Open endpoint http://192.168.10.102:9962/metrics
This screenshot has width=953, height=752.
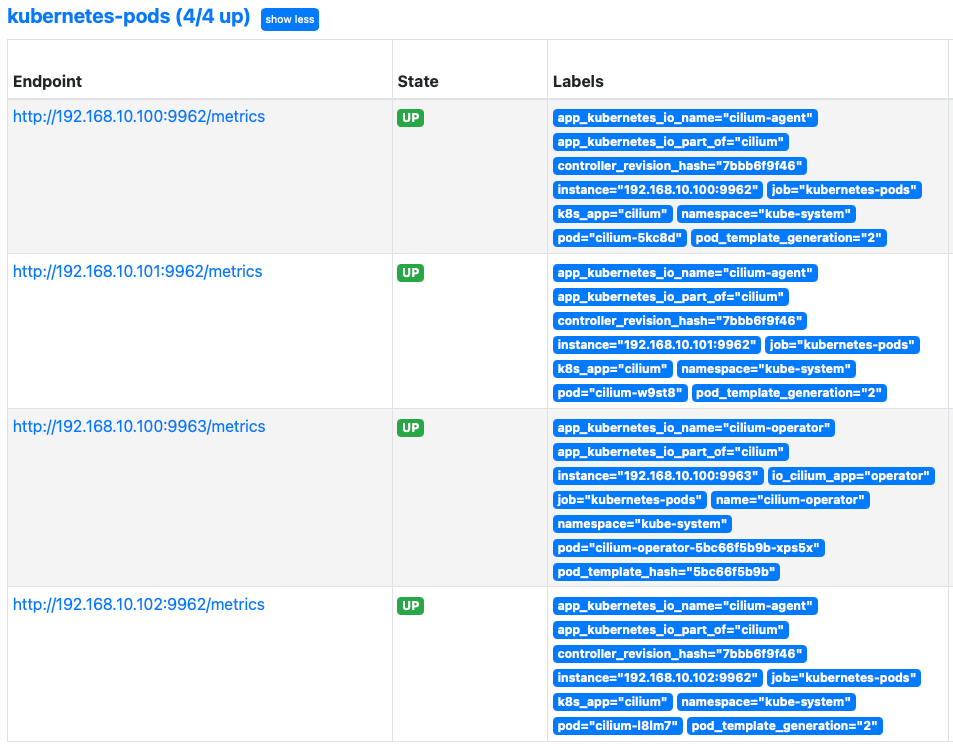pos(139,604)
